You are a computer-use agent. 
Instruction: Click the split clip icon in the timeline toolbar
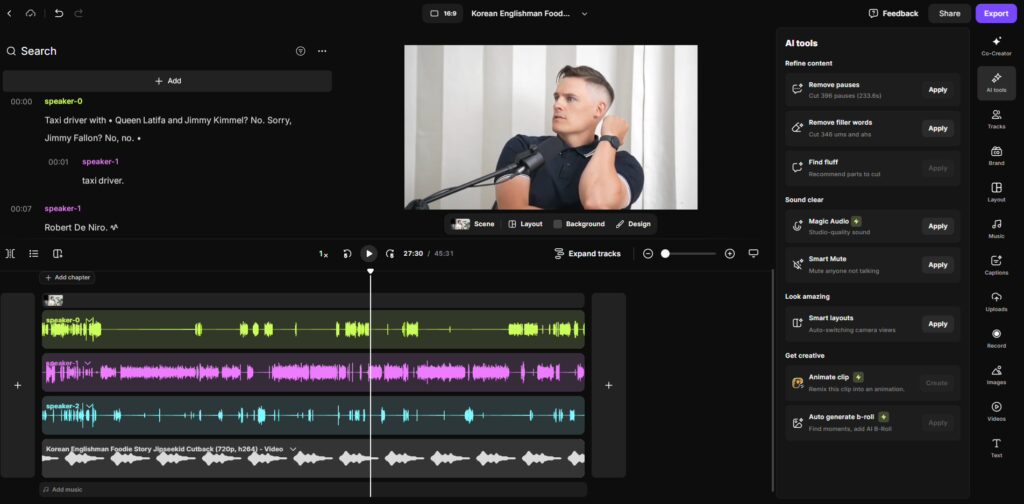point(10,253)
